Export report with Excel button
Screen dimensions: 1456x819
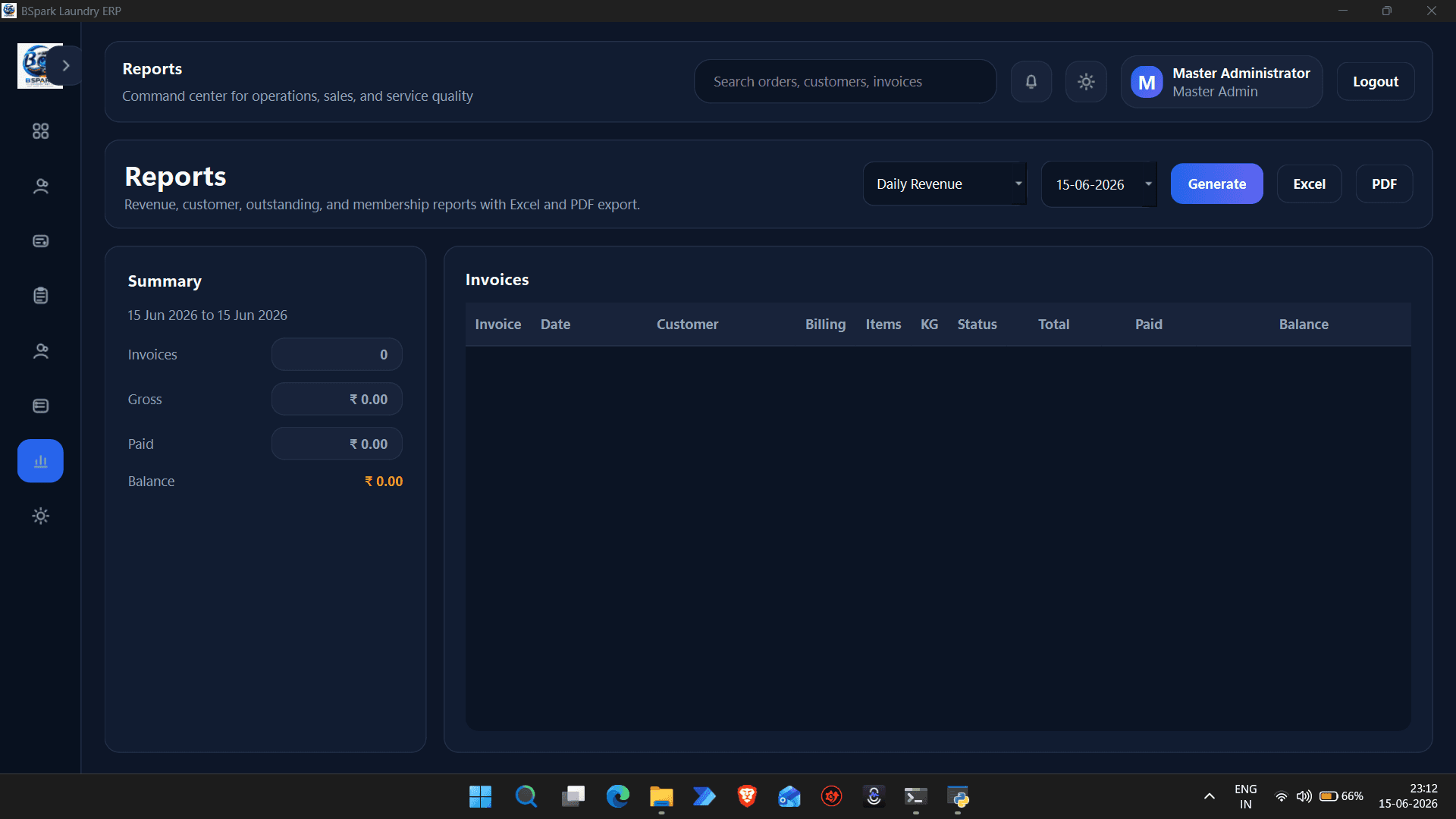(x=1309, y=184)
